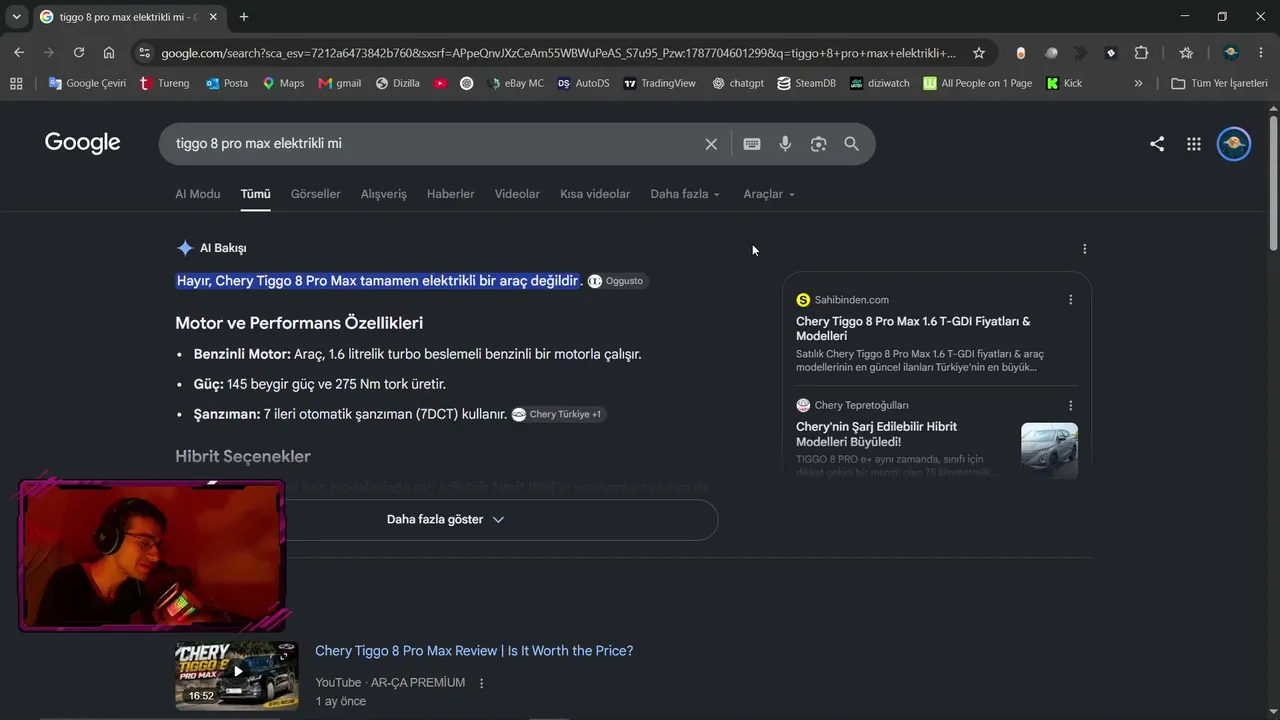Reload the current page

point(79,53)
